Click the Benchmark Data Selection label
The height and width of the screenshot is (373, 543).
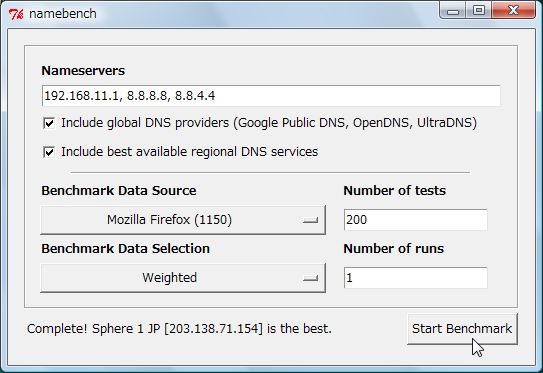tap(125, 249)
